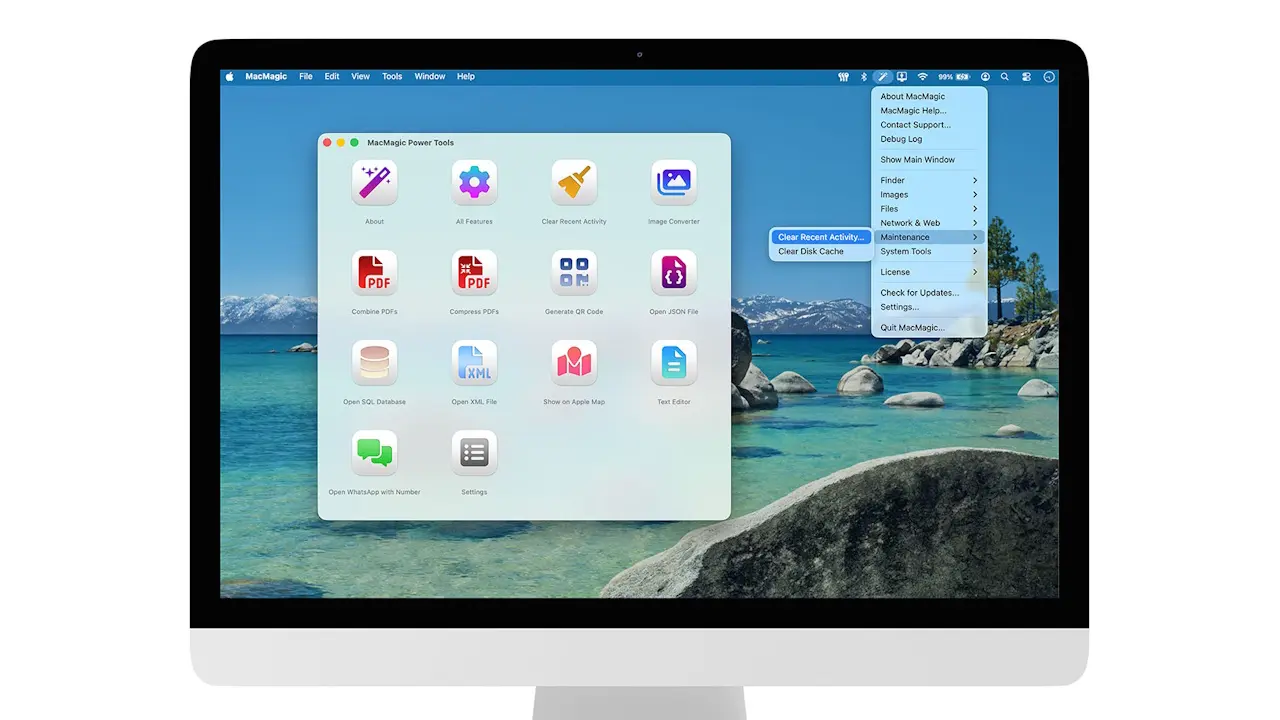Open the Tools menu

point(392,76)
